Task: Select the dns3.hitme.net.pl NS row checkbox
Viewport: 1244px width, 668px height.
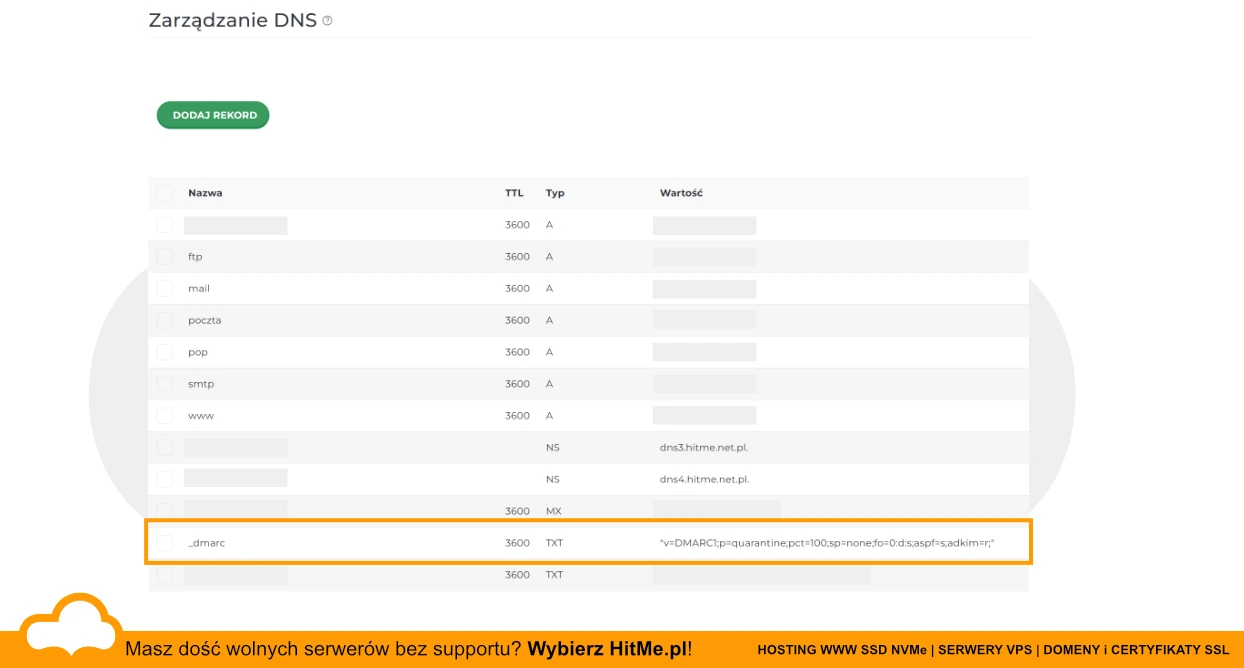Action: point(164,447)
